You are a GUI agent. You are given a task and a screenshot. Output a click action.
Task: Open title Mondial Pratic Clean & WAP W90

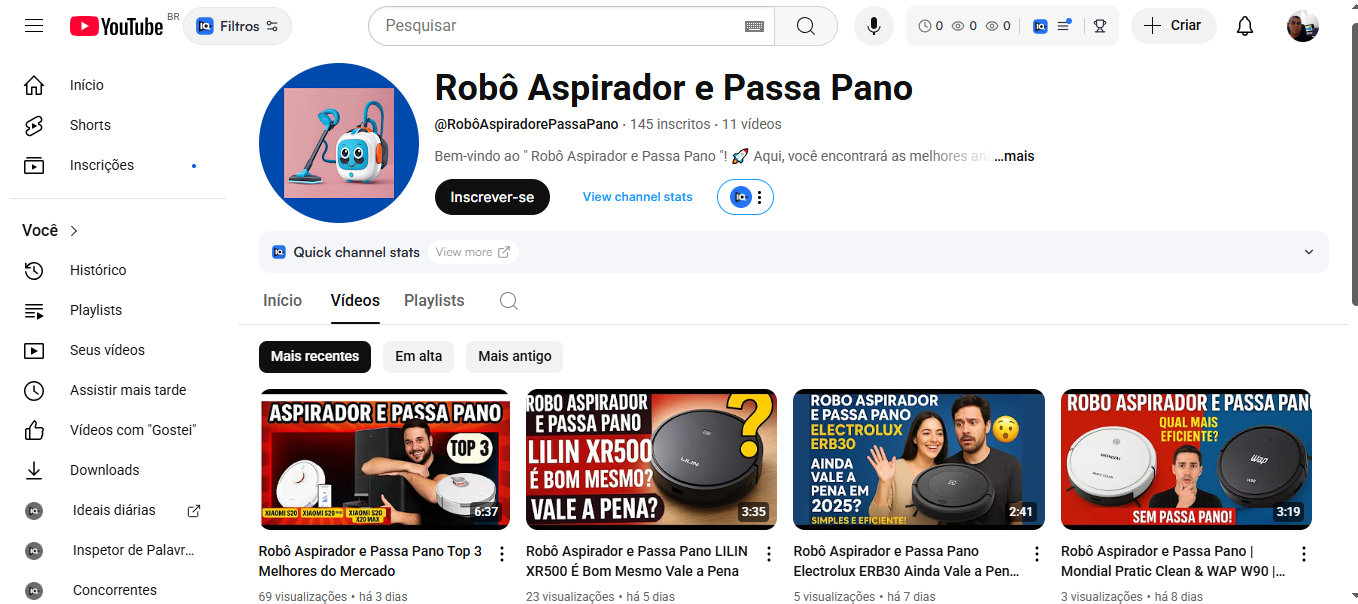coord(1173,561)
